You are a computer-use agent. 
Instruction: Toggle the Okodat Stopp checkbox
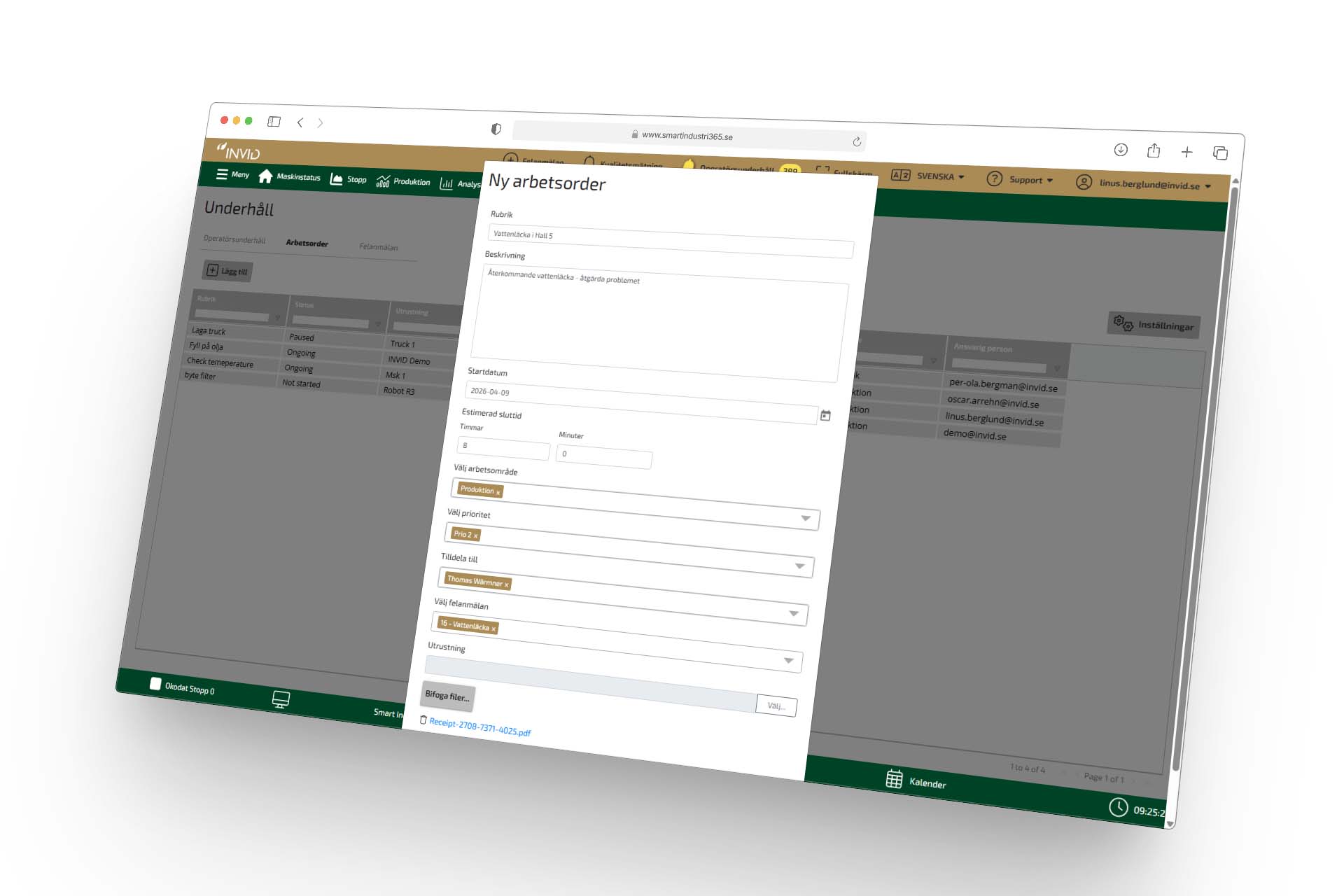155,684
